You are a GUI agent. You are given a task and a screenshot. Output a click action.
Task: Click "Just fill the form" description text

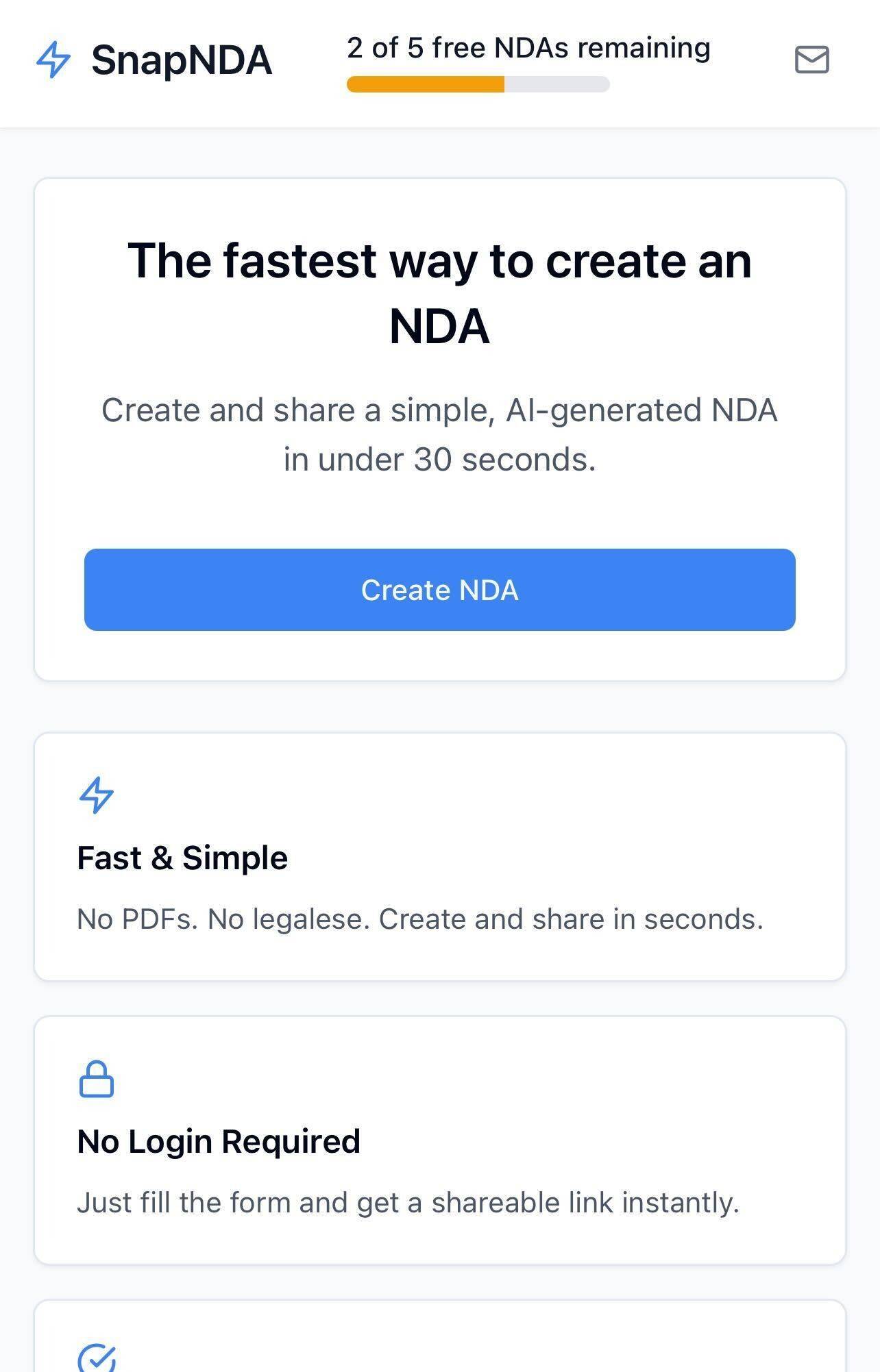[x=408, y=1203]
